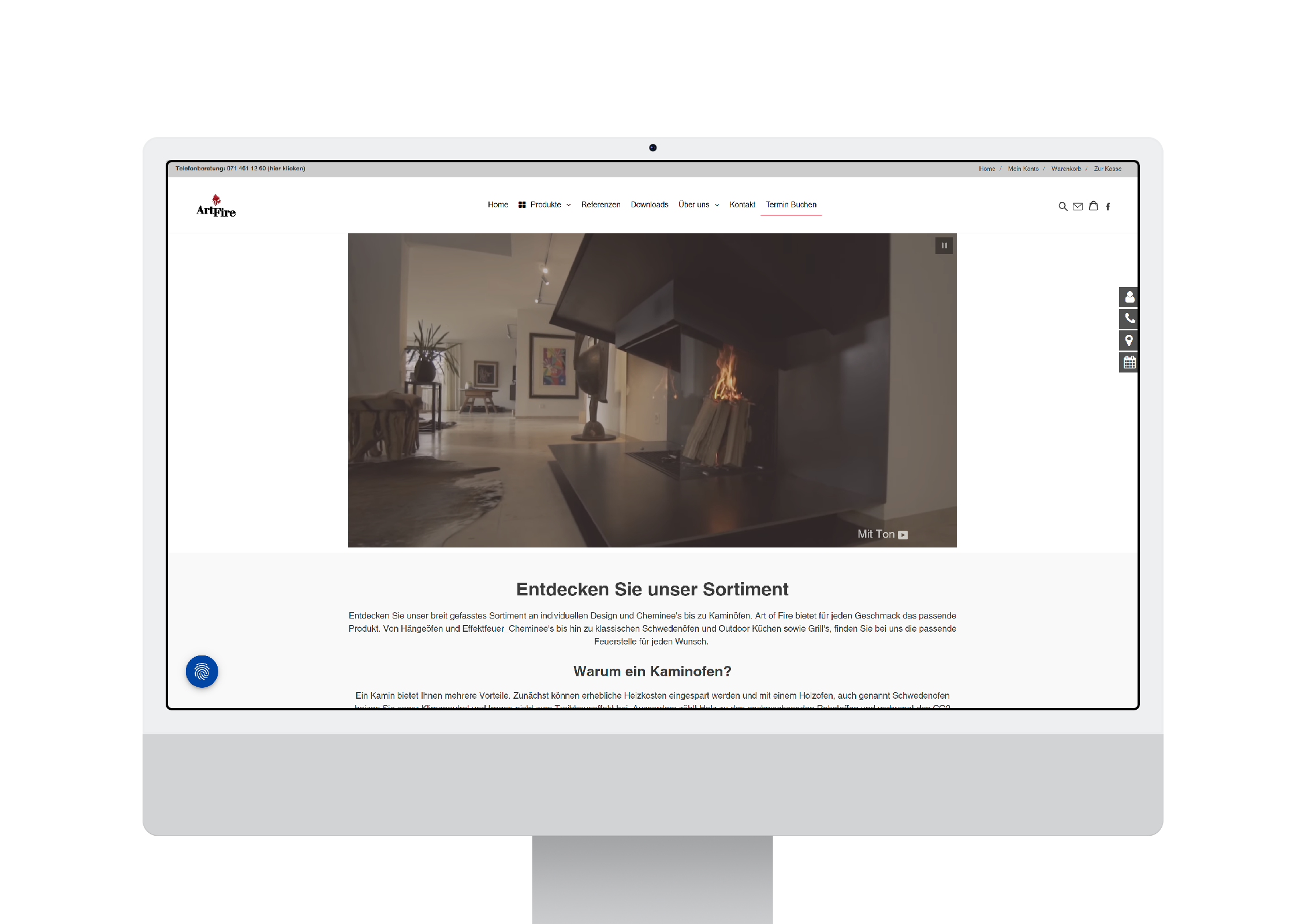Click the phone sidebar icon
The height and width of the screenshot is (924, 1305).
[1129, 318]
